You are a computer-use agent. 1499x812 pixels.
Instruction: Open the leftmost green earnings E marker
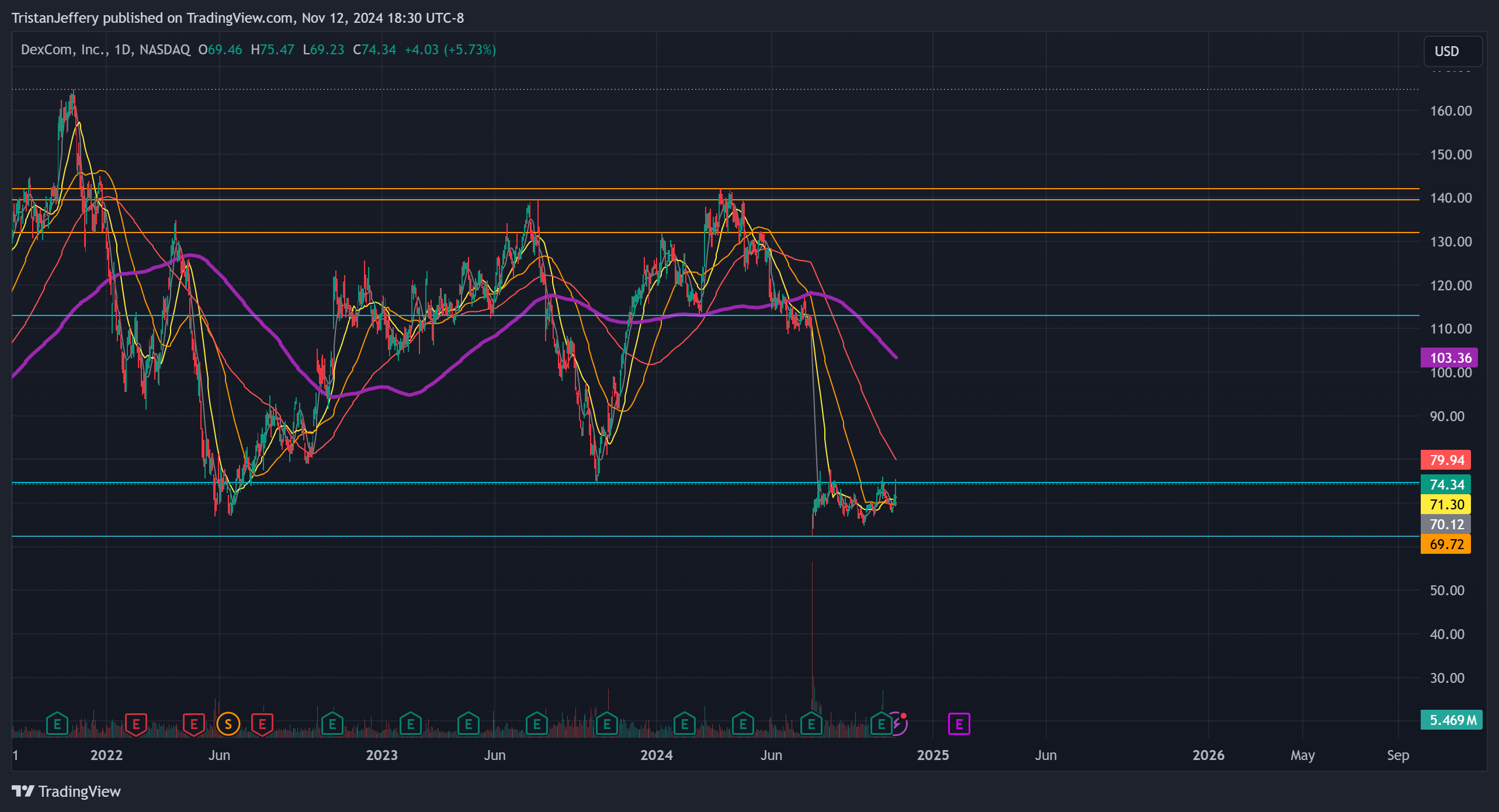point(57,724)
